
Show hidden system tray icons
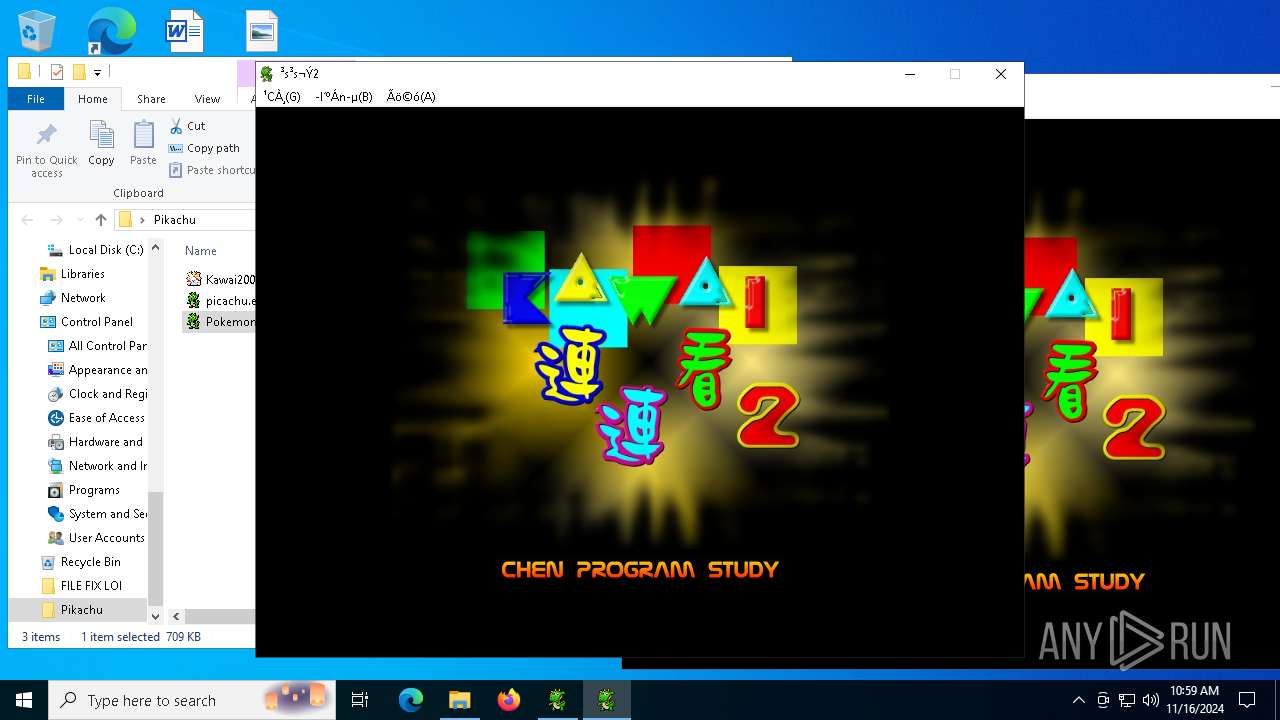1078,700
